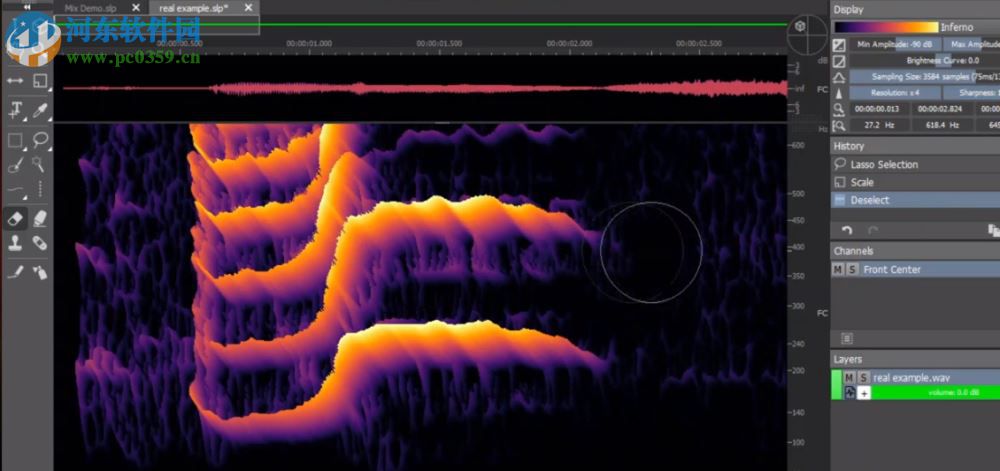This screenshot has width=1000, height=471.
Task: Click the layer waveform icon
Action: 850,393
